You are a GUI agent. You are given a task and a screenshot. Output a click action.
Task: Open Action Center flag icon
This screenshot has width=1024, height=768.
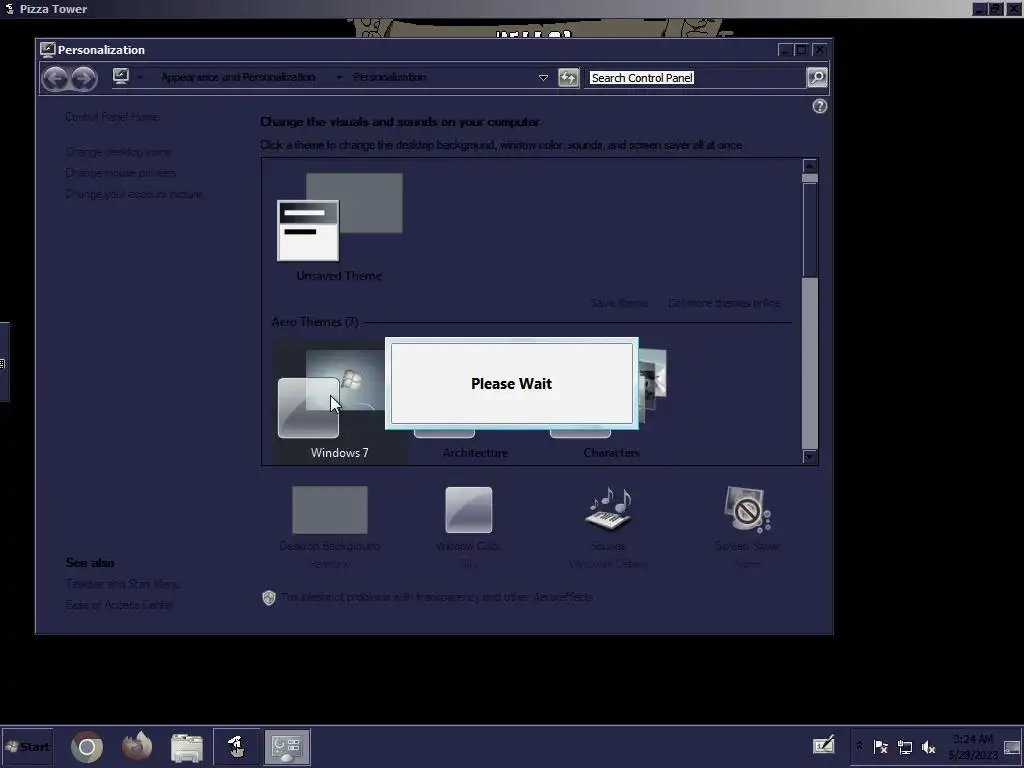880,746
